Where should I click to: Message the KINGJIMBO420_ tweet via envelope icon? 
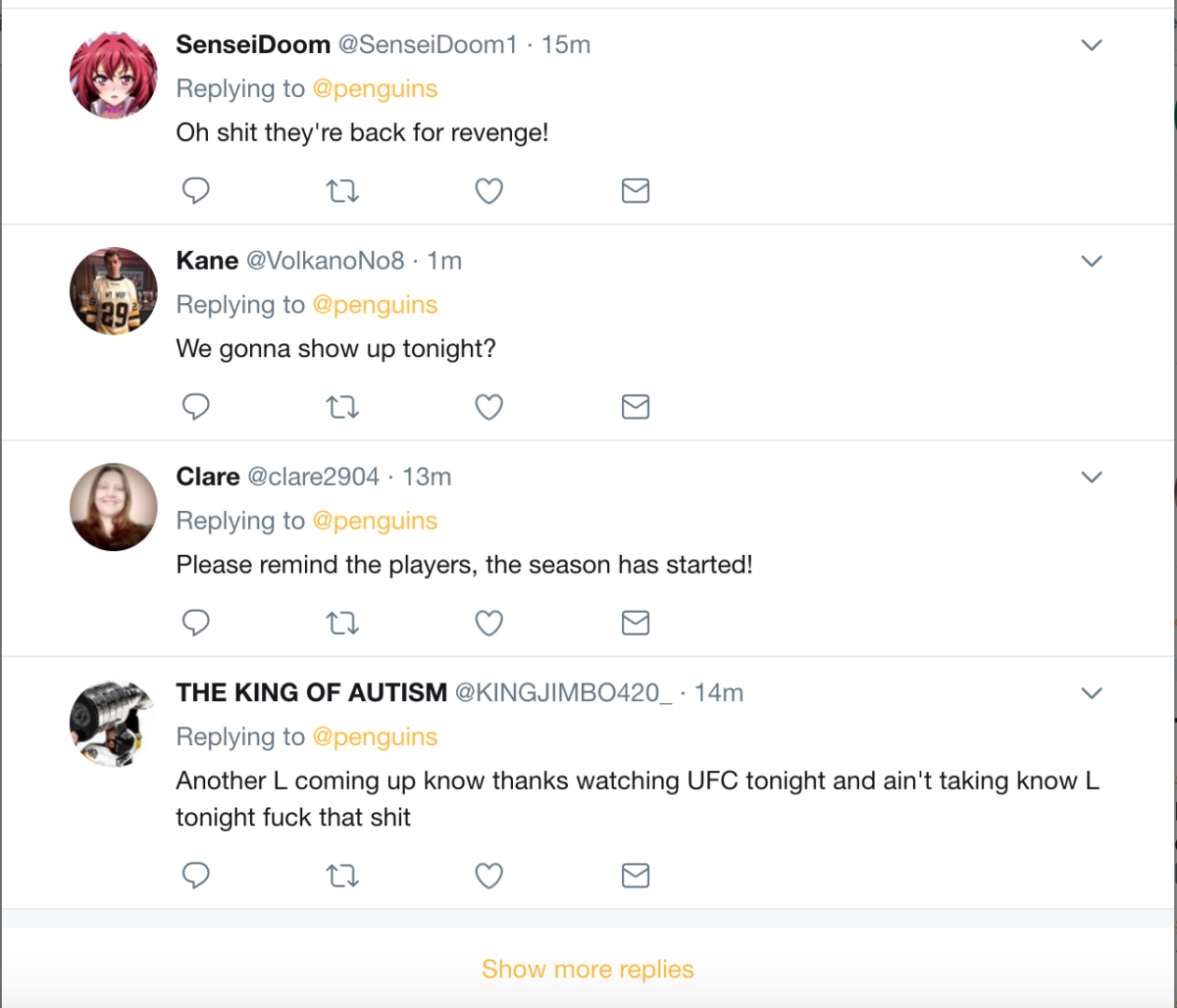636,875
